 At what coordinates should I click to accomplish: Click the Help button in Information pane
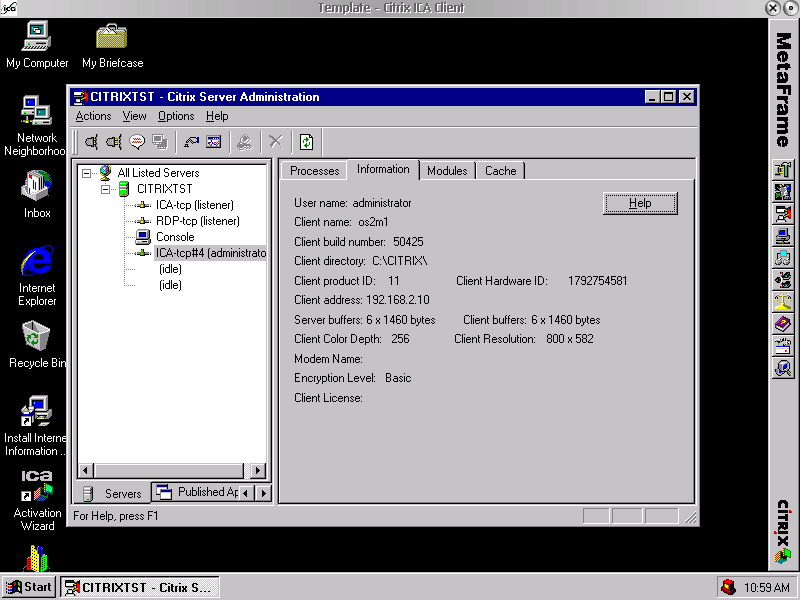[640, 204]
